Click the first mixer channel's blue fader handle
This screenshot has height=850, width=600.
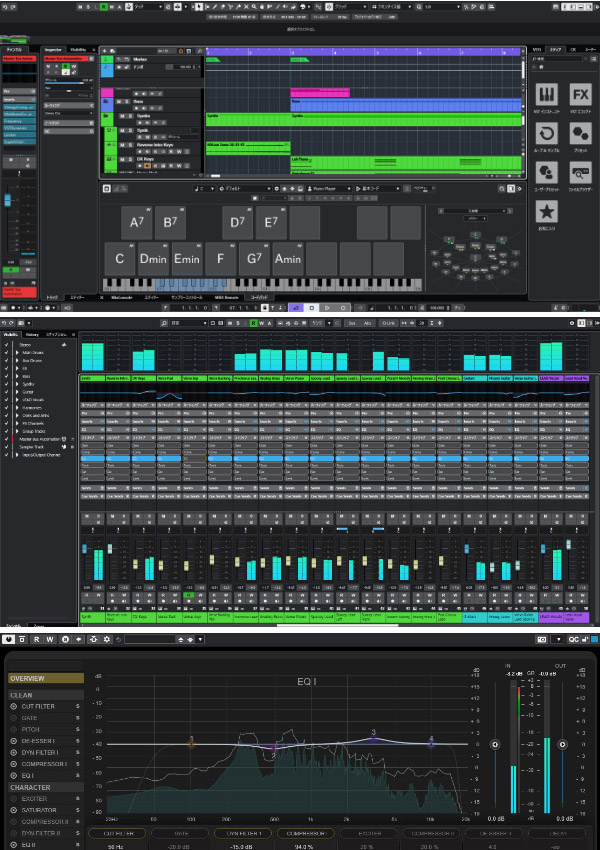(x=84, y=549)
